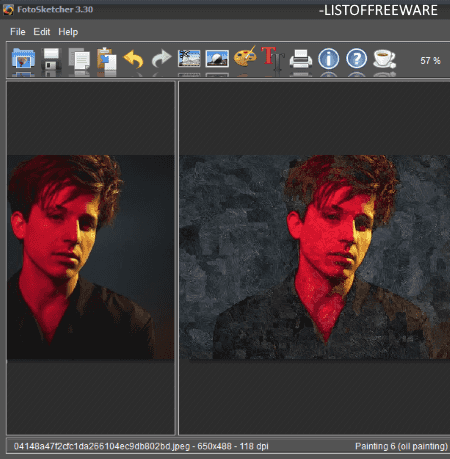Click the coffee cup donate icon
The image size is (450, 459).
(384, 58)
